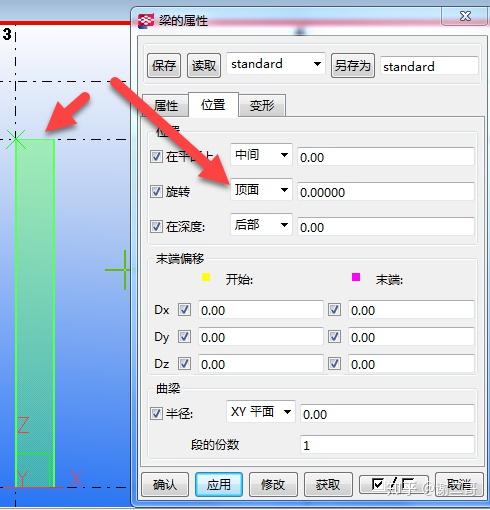Toggle the start Dy checkbox
The image size is (490, 510).
184,337
